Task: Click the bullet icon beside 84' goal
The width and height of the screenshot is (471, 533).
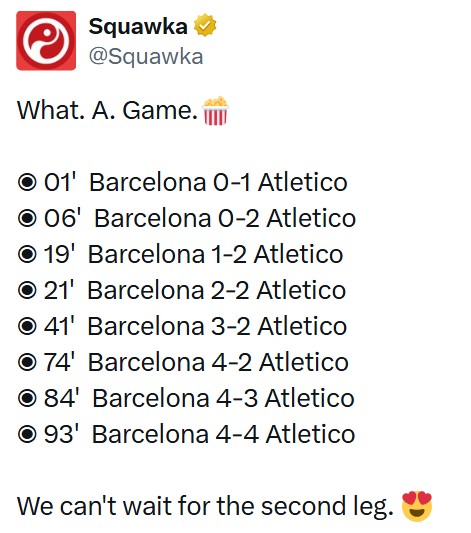Action: coord(27,398)
